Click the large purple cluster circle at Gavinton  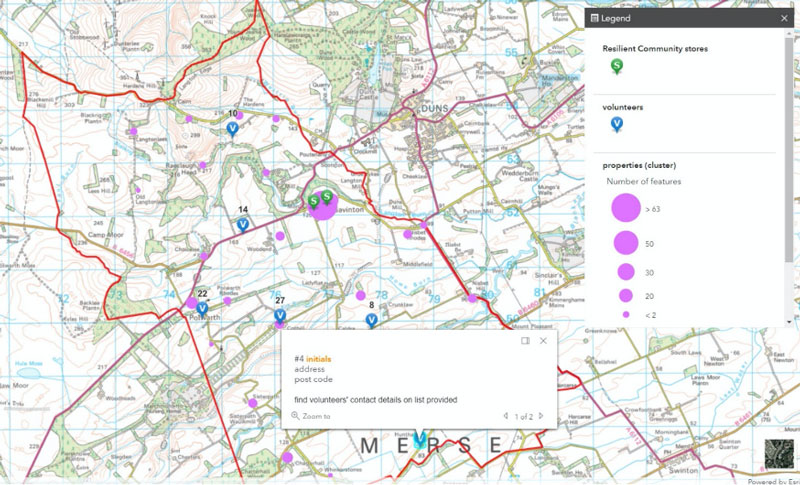pos(323,207)
